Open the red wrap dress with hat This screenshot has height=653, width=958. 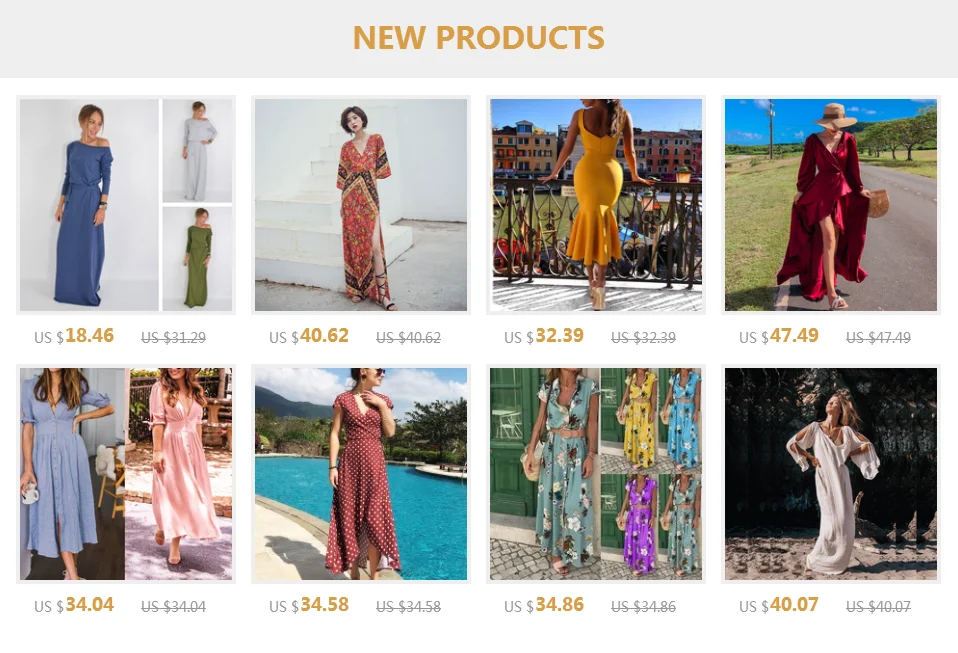tap(830, 205)
